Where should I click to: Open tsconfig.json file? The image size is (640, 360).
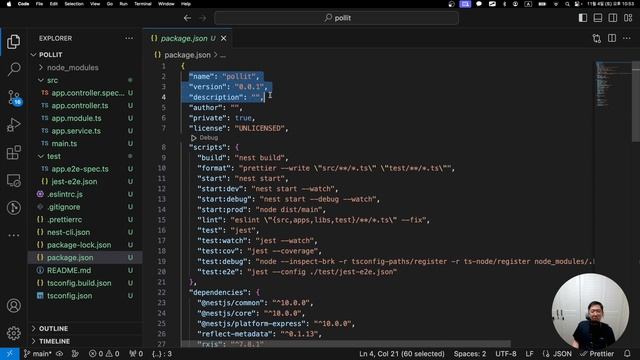point(69,296)
